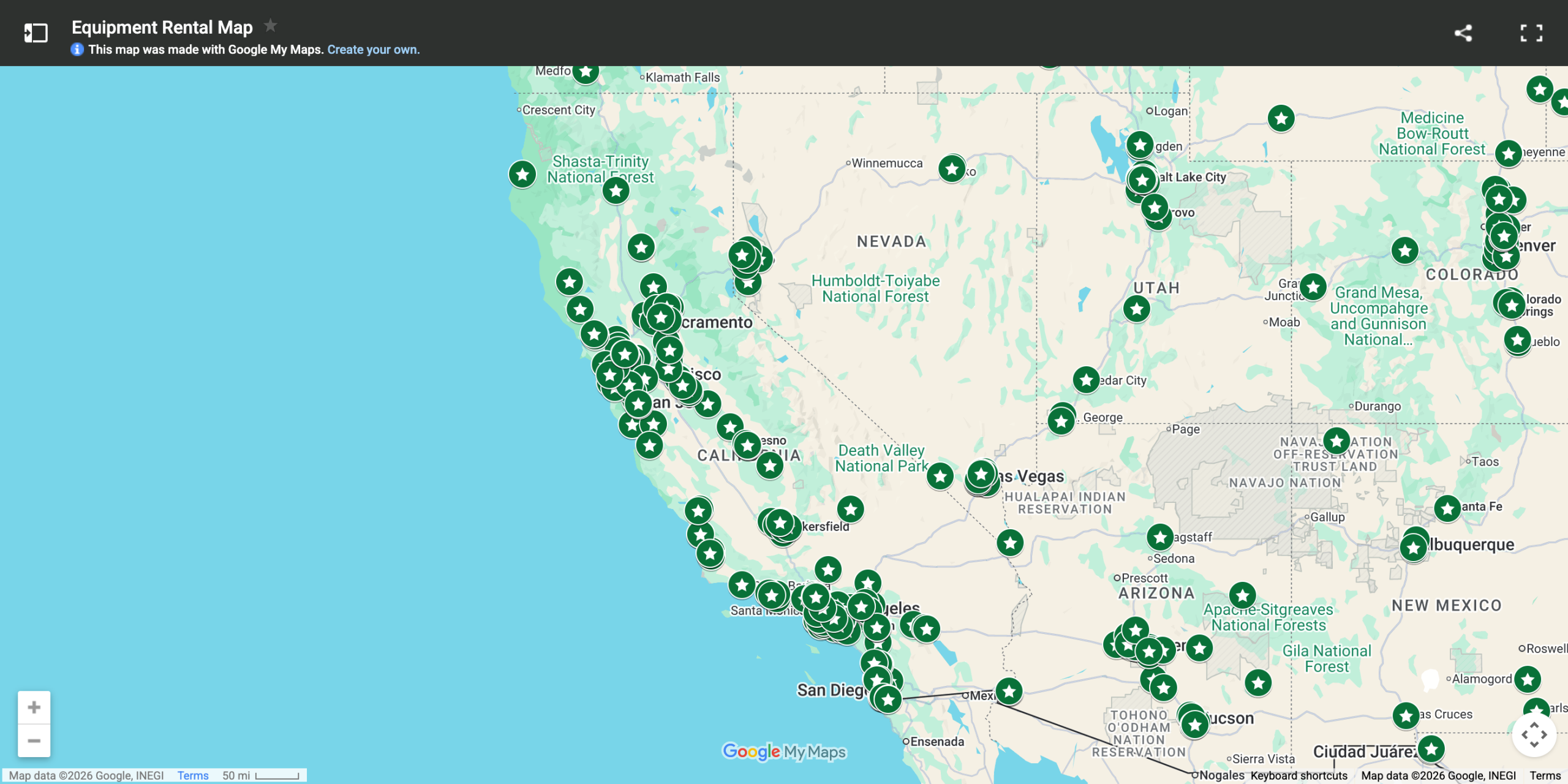Click the info icon beside My Maps notice
The width and height of the screenshot is (1568, 784).
tap(77, 49)
